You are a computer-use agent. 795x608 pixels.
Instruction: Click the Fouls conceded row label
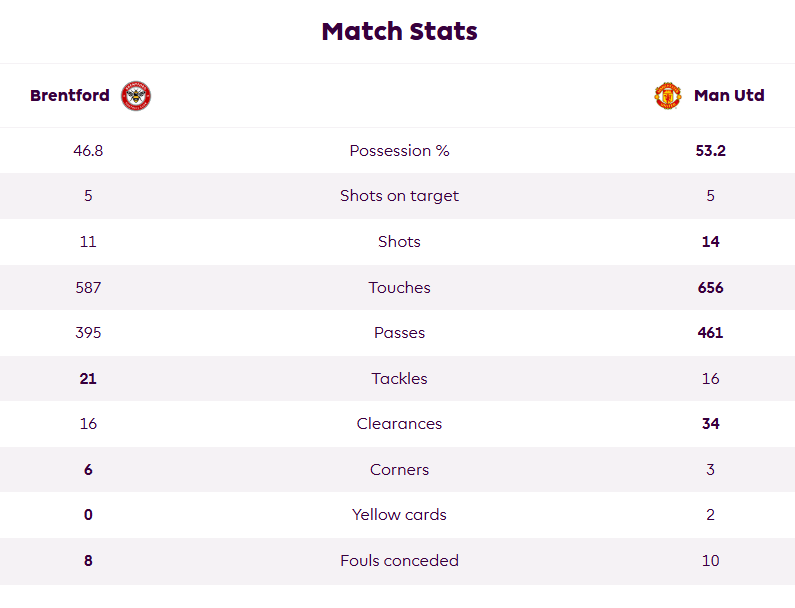[400, 560]
